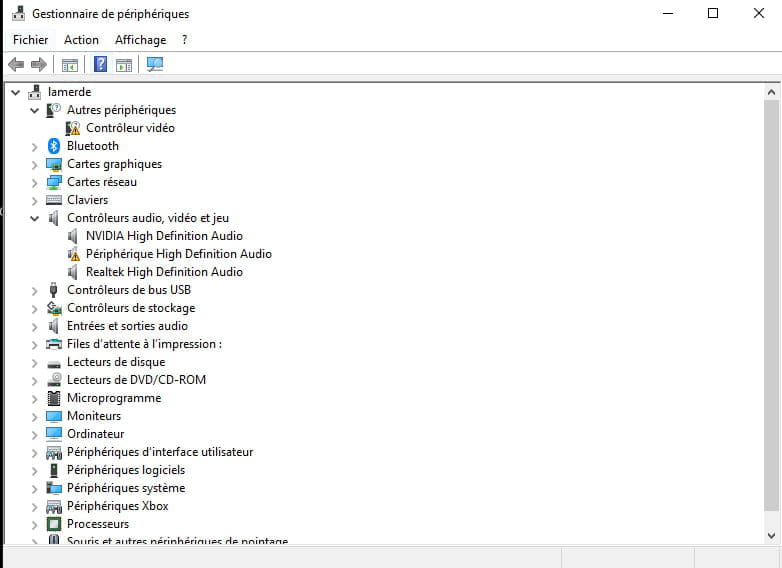Click the Périphérique High Definition Audio warning icon

click(73, 254)
